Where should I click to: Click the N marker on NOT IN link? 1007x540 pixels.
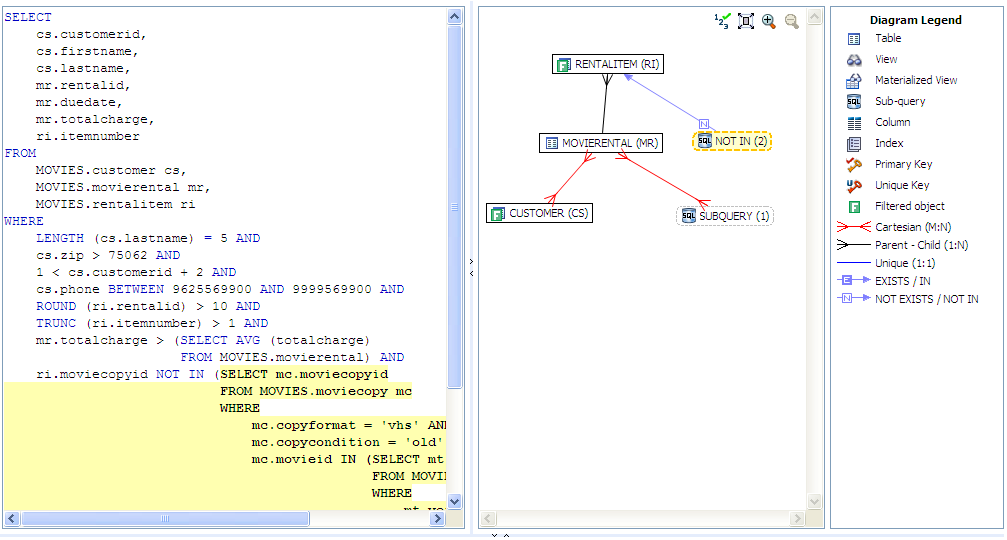[x=704, y=124]
